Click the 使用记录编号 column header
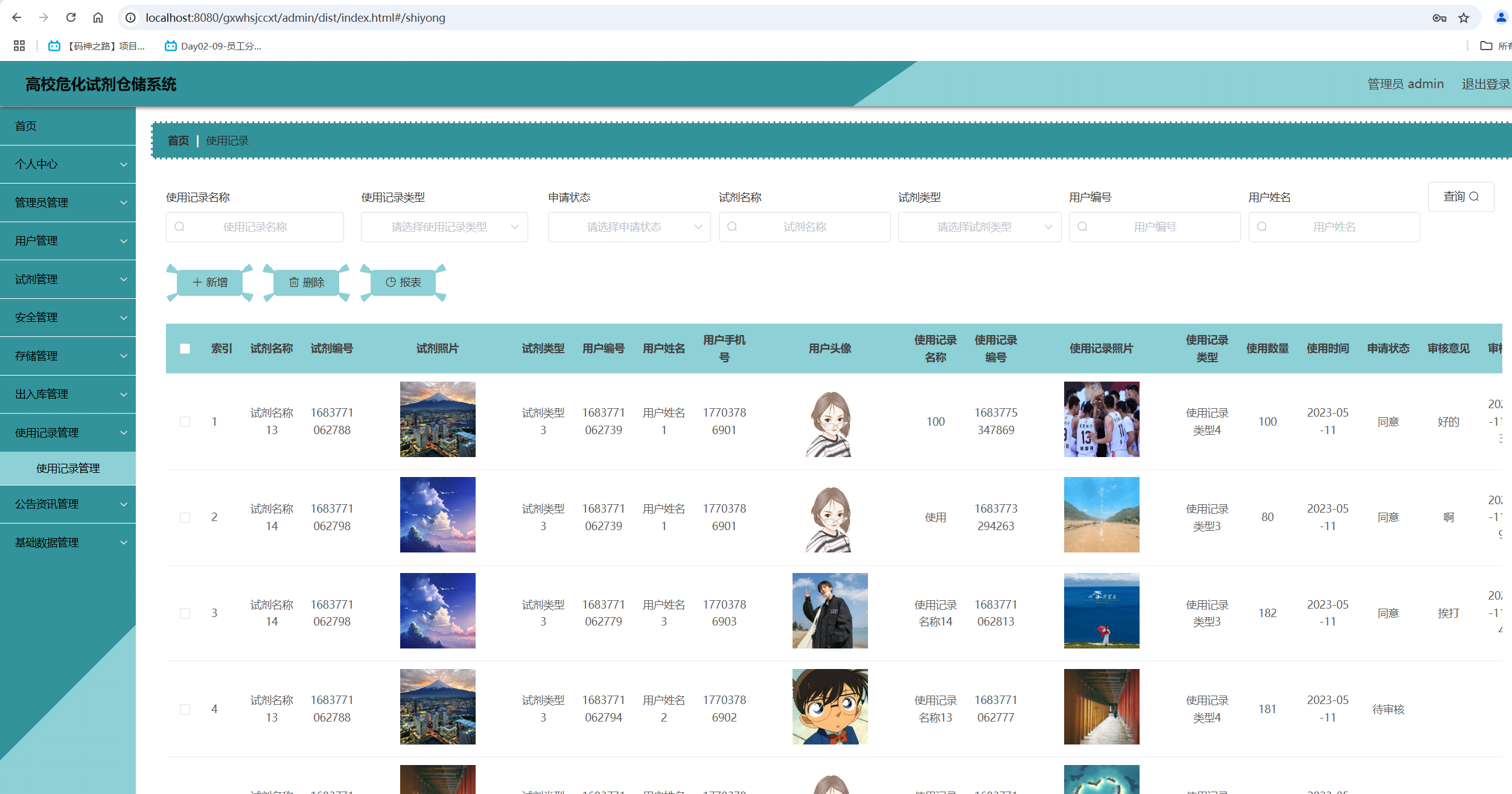Image resolution: width=1512 pixels, height=794 pixels. coord(996,348)
